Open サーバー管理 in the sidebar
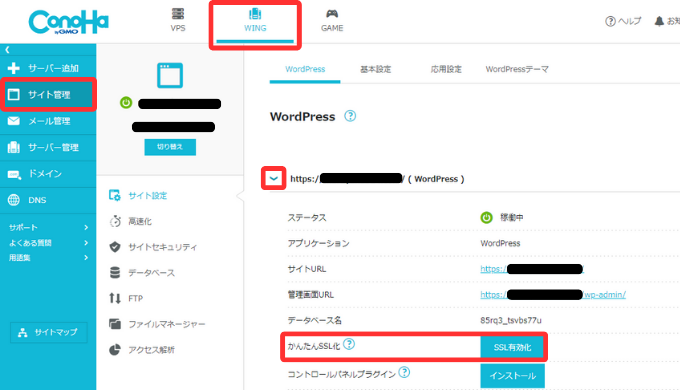The height and width of the screenshot is (390, 680). click(x=48, y=147)
